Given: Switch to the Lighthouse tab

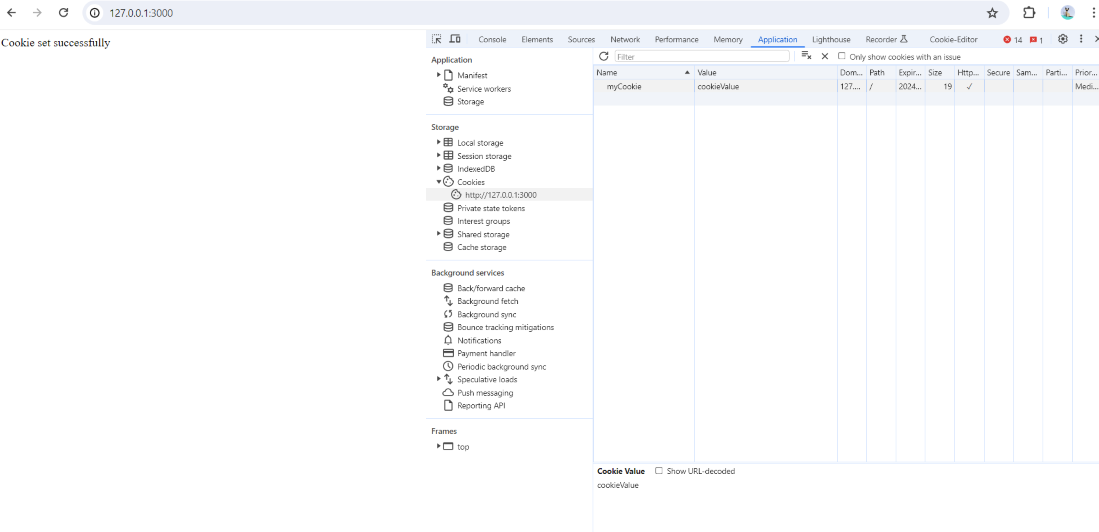Looking at the screenshot, I should (x=831, y=40).
